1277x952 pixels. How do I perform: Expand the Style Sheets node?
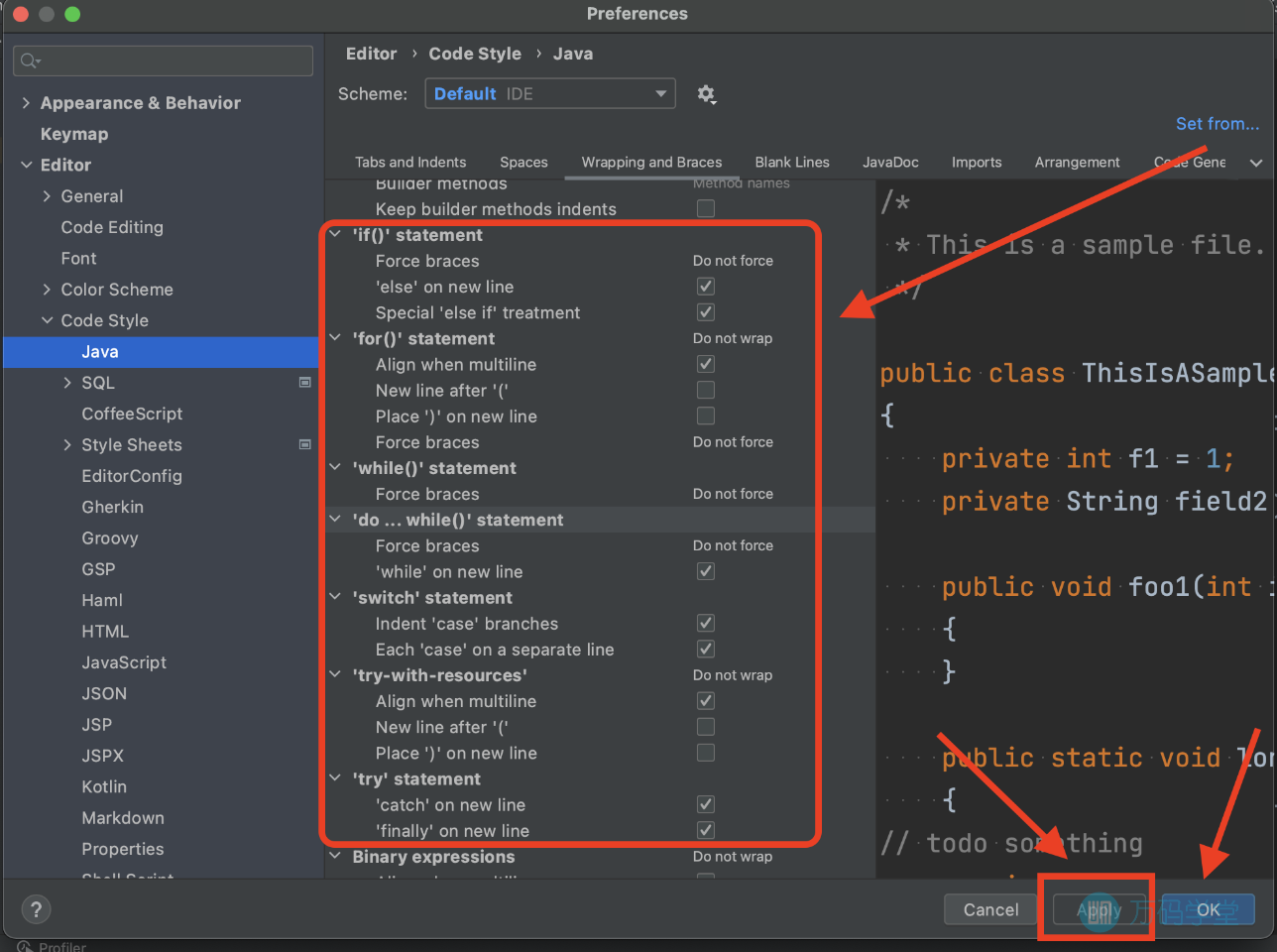point(67,445)
